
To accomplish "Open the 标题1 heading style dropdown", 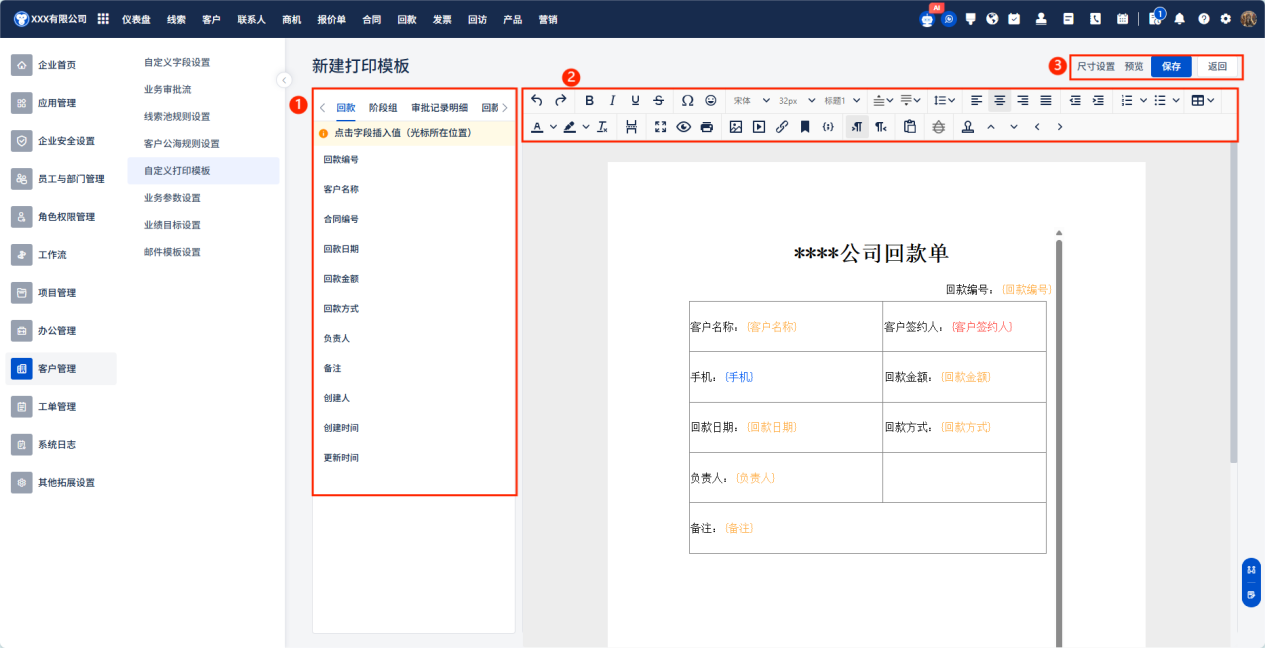I will coord(842,100).
